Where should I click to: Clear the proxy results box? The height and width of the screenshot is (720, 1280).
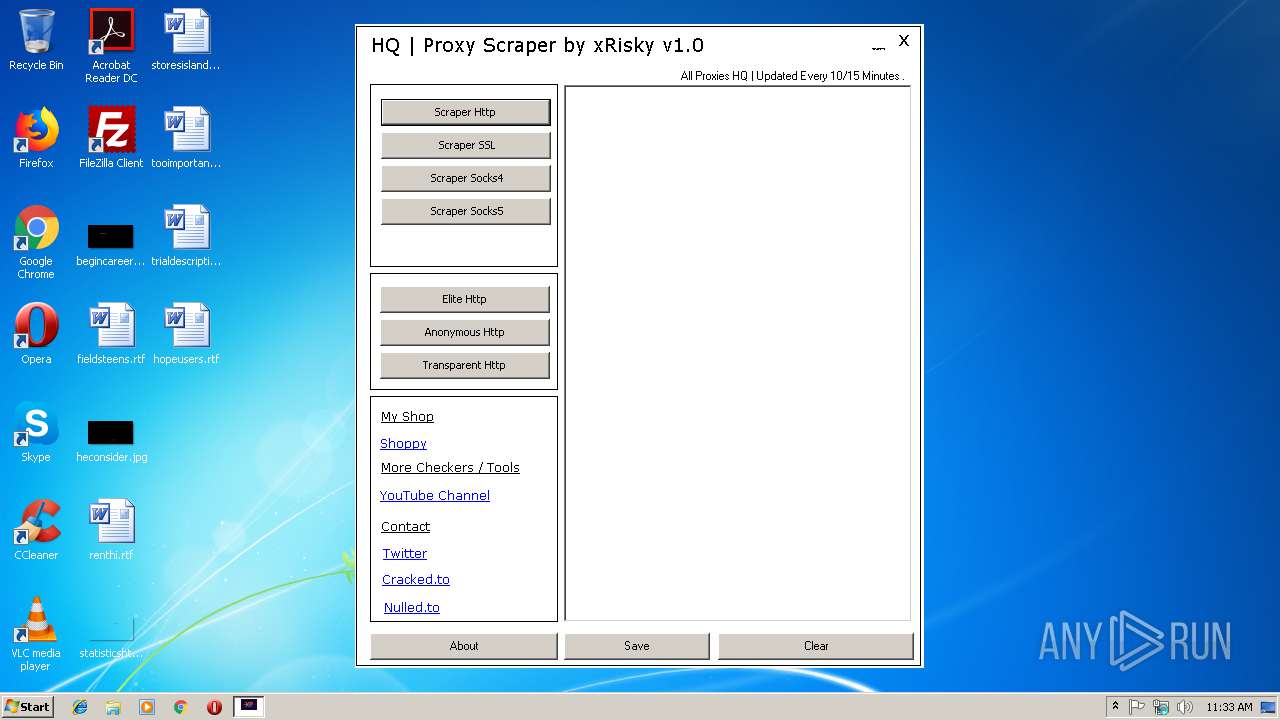click(816, 646)
